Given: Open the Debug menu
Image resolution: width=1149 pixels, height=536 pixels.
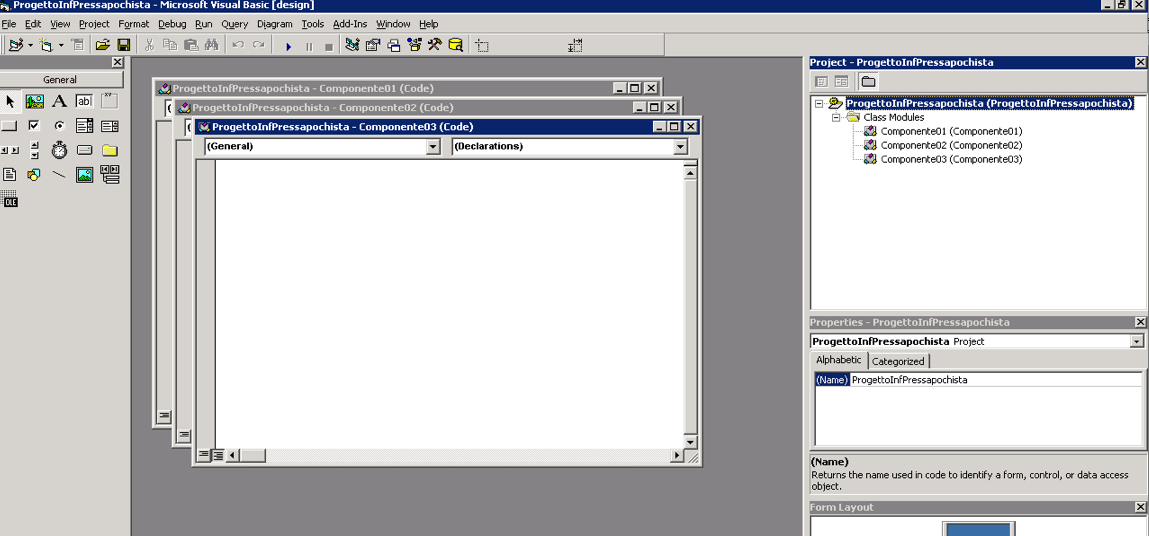Looking at the screenshot, I should (x=172, y=24).
